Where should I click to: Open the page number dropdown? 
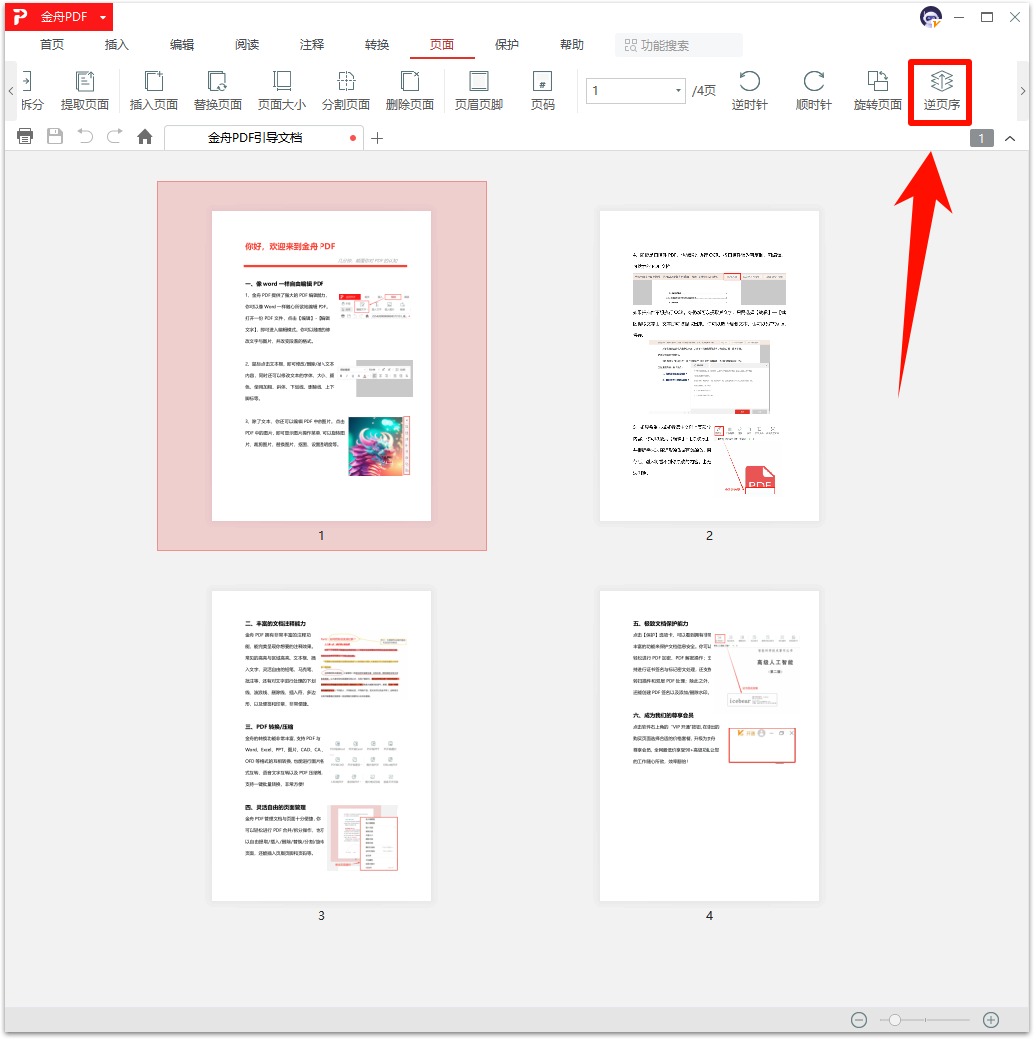pos(677,91)
